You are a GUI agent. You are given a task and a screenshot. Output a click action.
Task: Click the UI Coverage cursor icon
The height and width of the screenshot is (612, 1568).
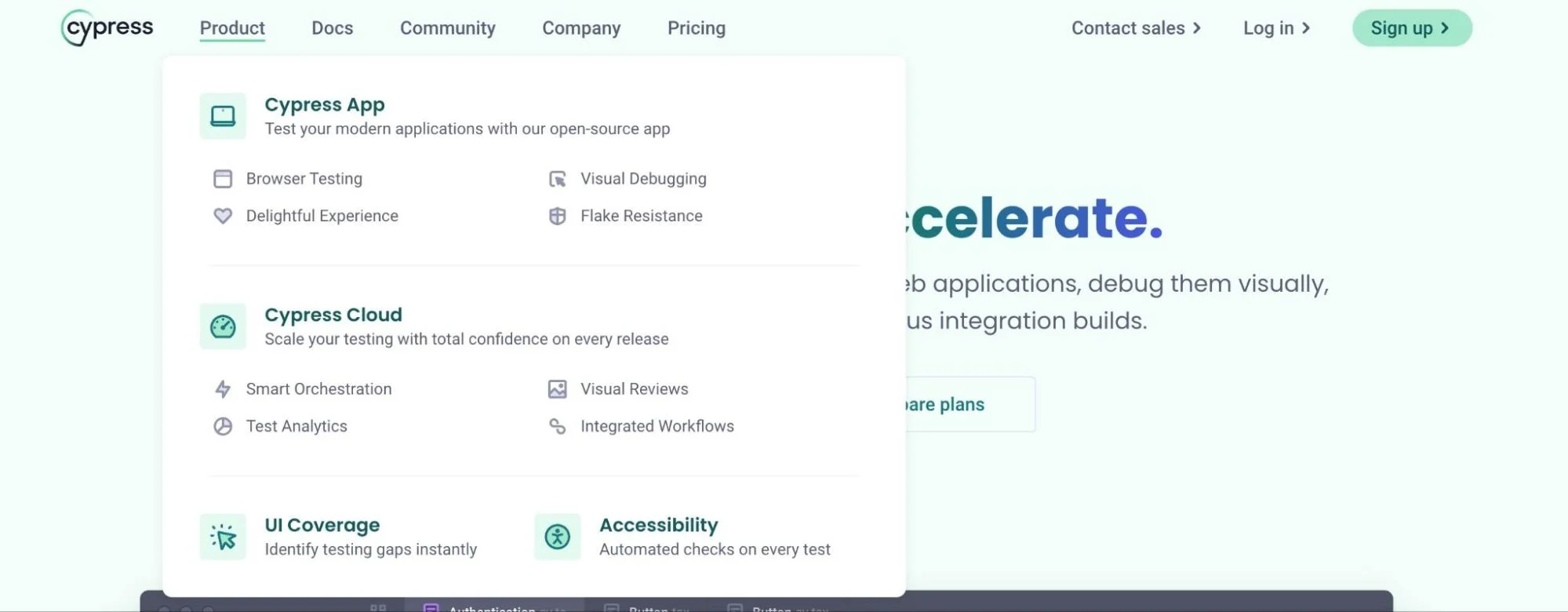[x=223, y=537]
